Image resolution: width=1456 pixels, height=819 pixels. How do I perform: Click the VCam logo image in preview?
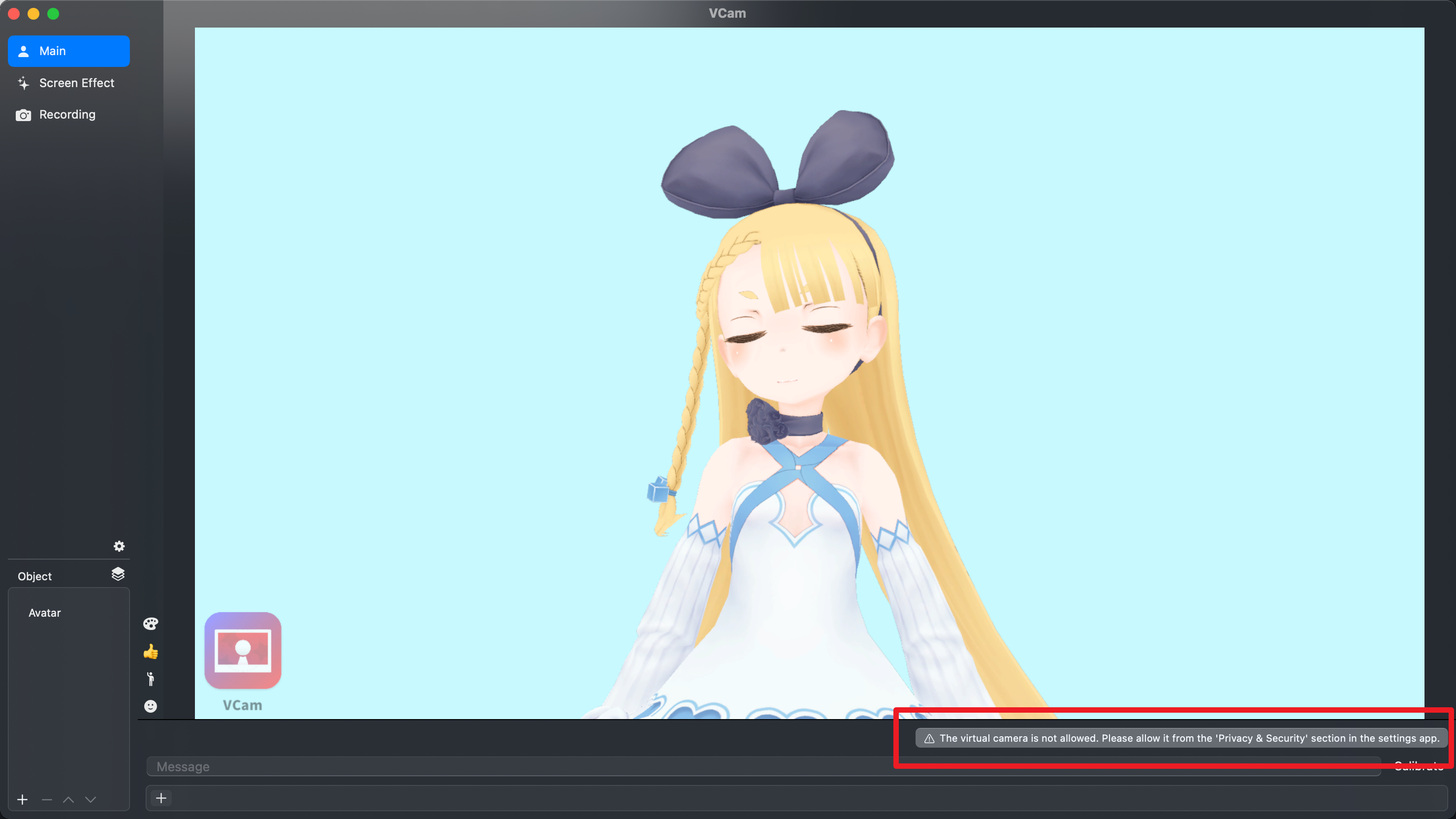(x=243, y=651)
